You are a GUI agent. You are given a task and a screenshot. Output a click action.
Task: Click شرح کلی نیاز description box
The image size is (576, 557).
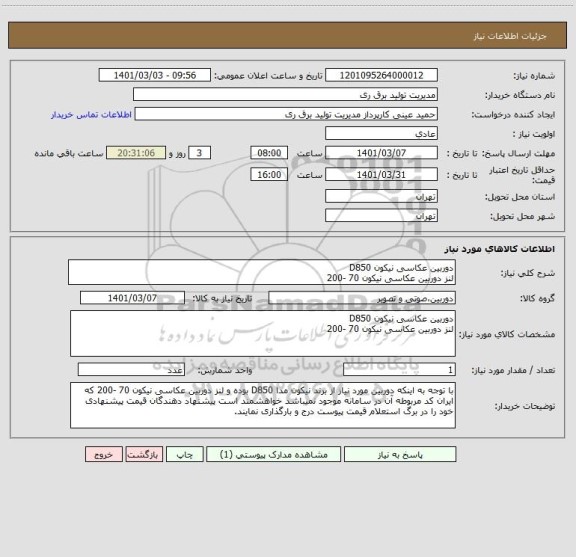pyautogui.click(x=262, y=272)
